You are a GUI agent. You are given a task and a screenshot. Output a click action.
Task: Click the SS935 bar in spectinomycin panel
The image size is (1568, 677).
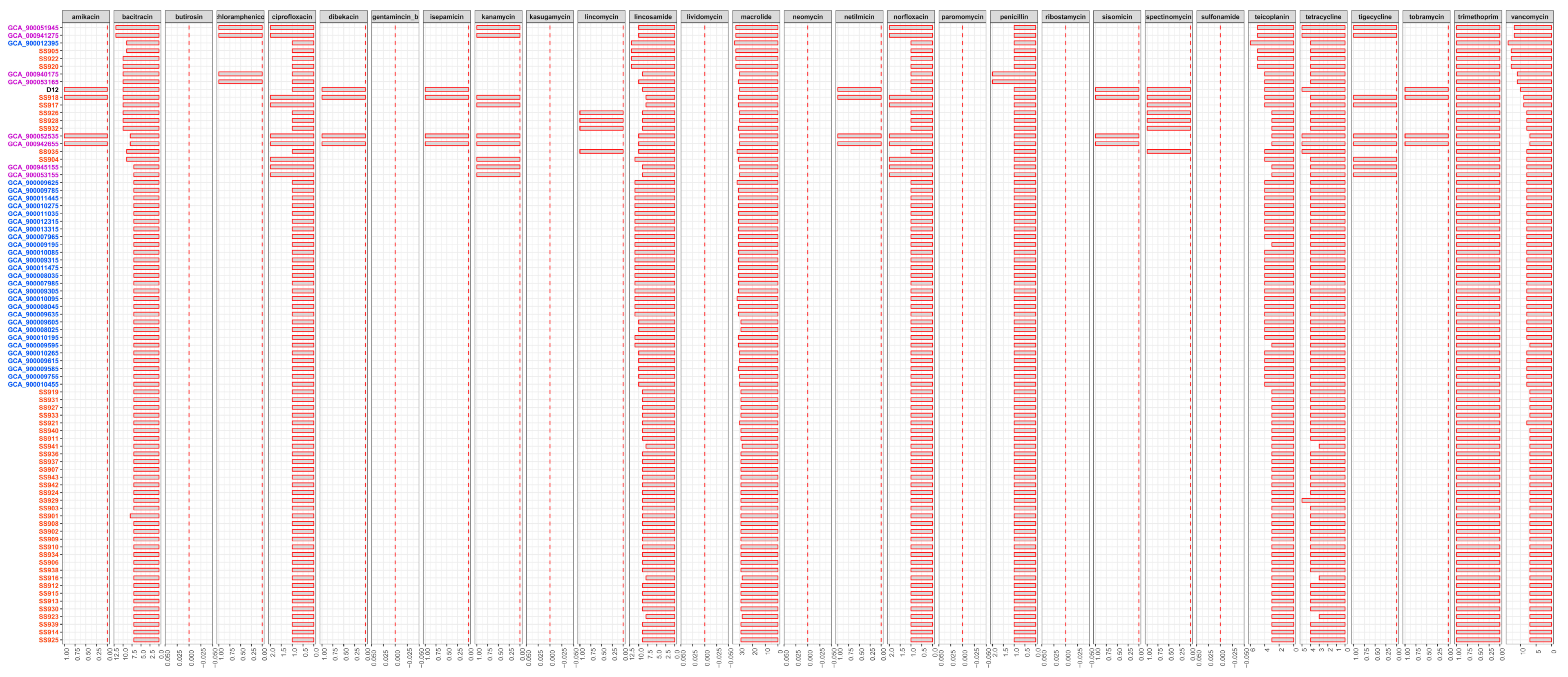1168,151
